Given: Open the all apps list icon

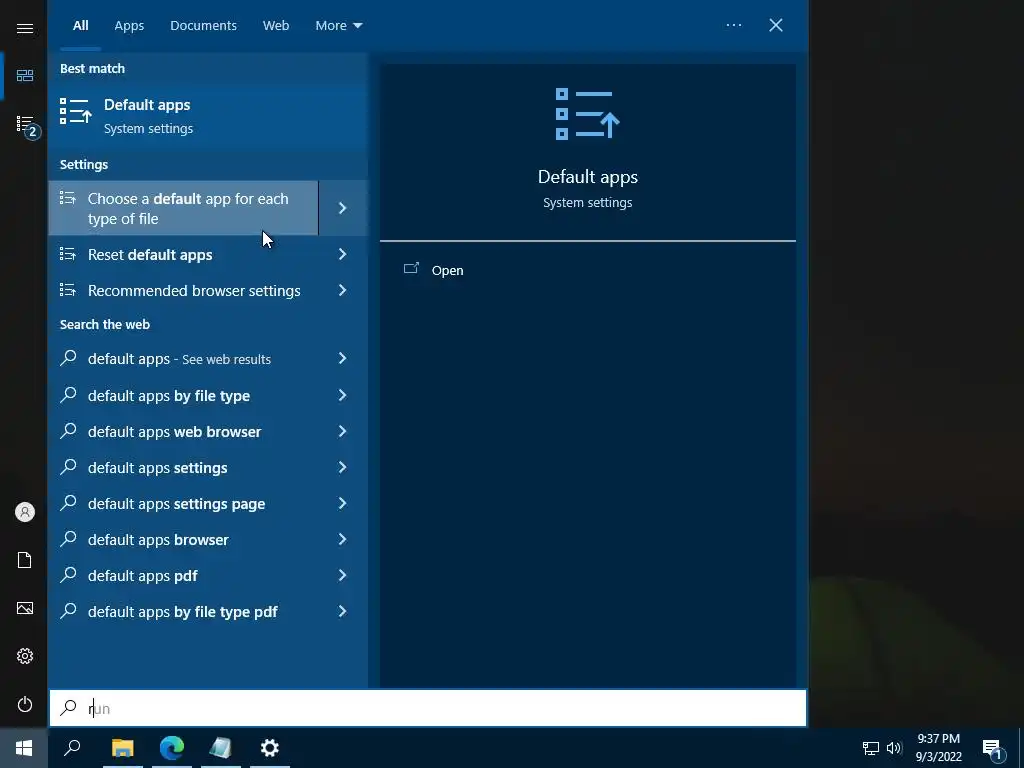Looking at the screenshot, I should coord(26,124).
